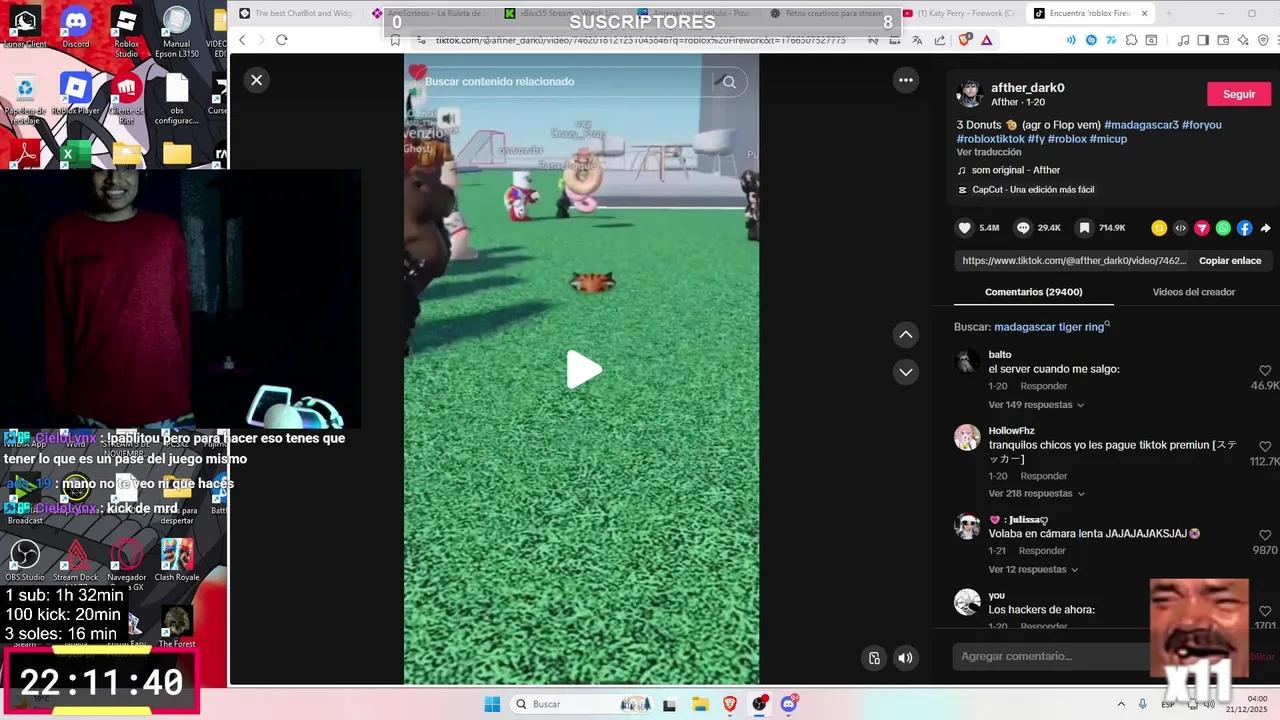1280x720 pixels.
Task: Close the TikTok video viewer overlay
Action: [257, 80]
